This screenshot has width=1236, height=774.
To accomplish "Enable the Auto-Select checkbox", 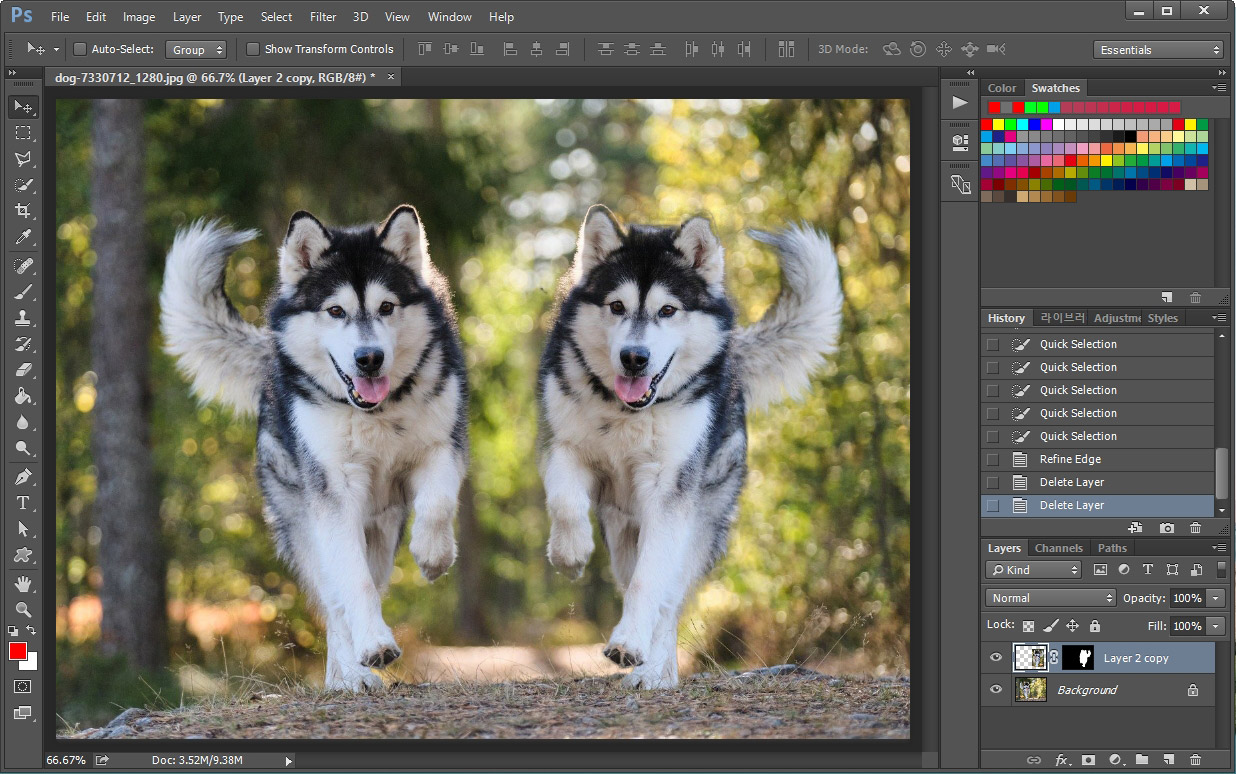I will coord(80,49).
